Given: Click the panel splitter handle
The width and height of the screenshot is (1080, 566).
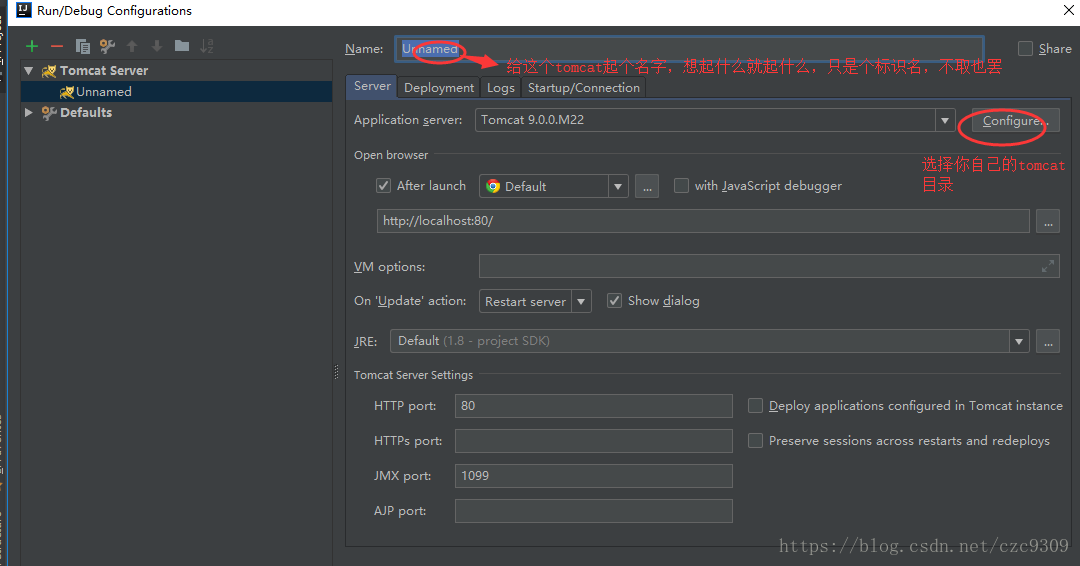Looking at the screenshot, I should click(x=336, y=372).
